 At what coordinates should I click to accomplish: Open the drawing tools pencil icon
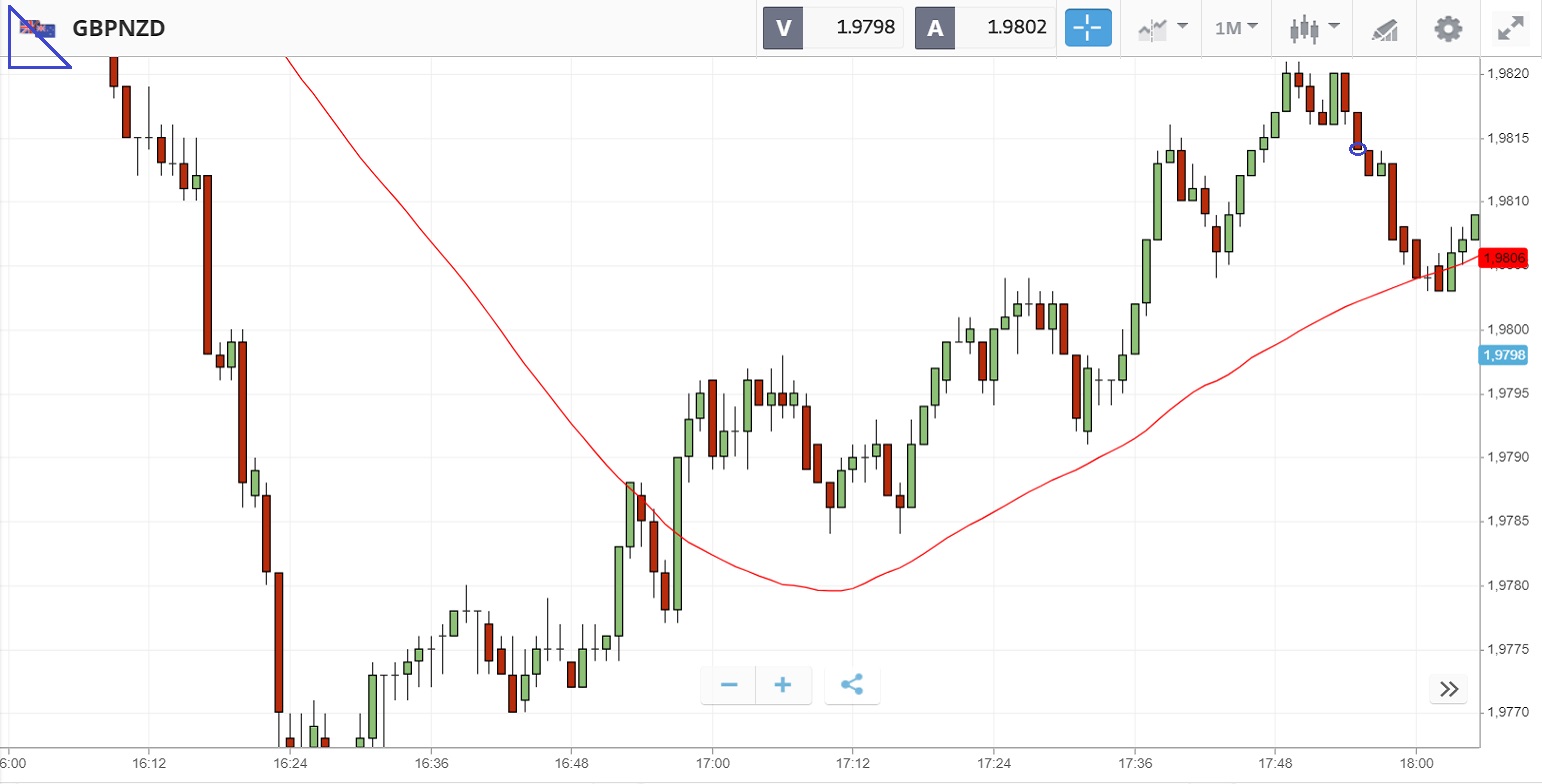(1384, 29)
